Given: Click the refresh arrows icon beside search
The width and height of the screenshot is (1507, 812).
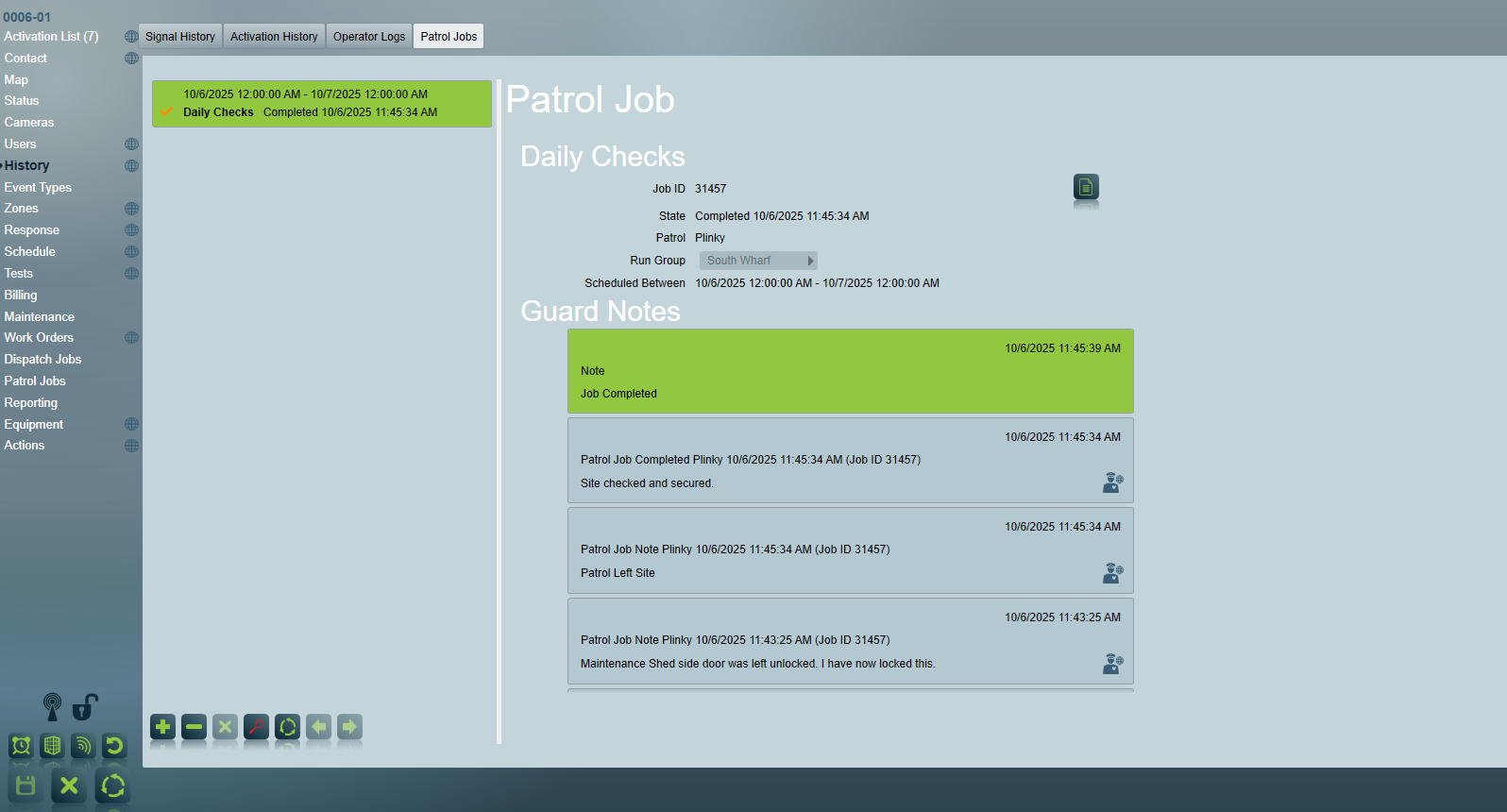Looking at the screenshot, I should point(287,727).
